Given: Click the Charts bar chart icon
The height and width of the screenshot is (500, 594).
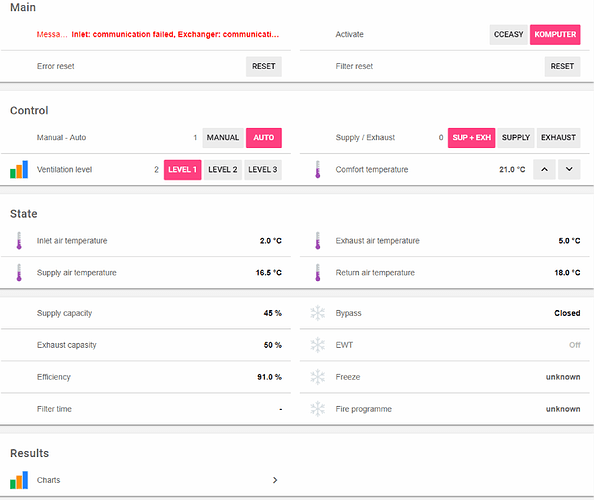Looking at the screenshot, I should (x=19, y=480).
